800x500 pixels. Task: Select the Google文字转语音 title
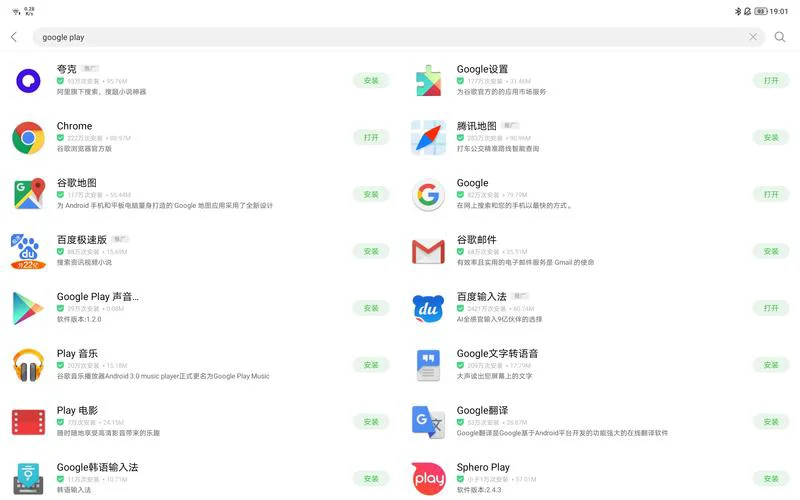(x=497, y=354)
